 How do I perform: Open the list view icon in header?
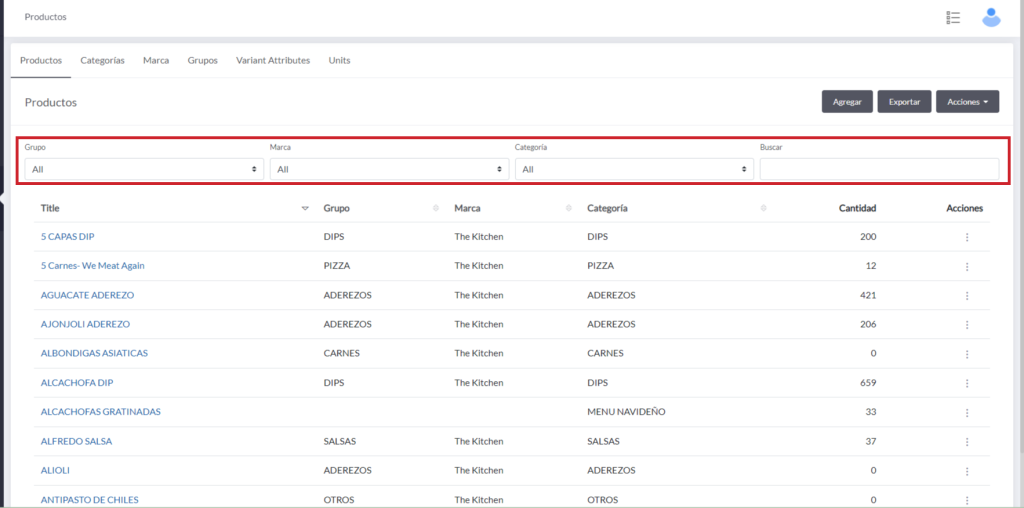coord(953,17)
